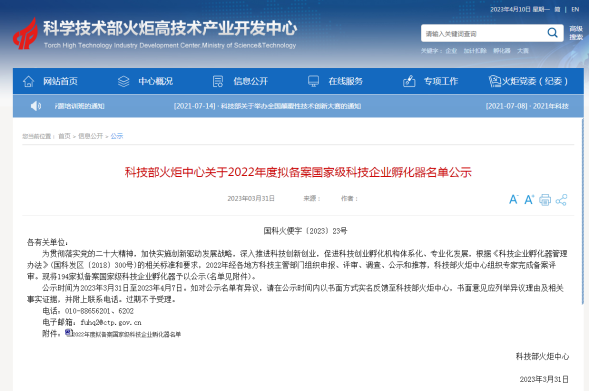The height and width of the screenshot is (392, 590).
Task: Click the 大赛 keyword link
Action: (523, 51)
